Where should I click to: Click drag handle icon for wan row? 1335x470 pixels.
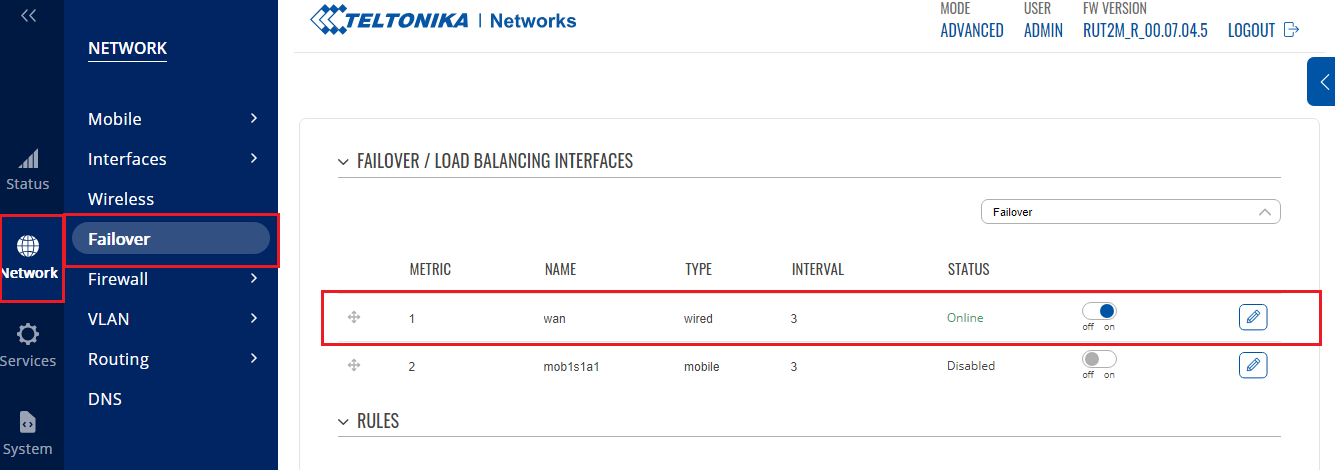[353, 318]
